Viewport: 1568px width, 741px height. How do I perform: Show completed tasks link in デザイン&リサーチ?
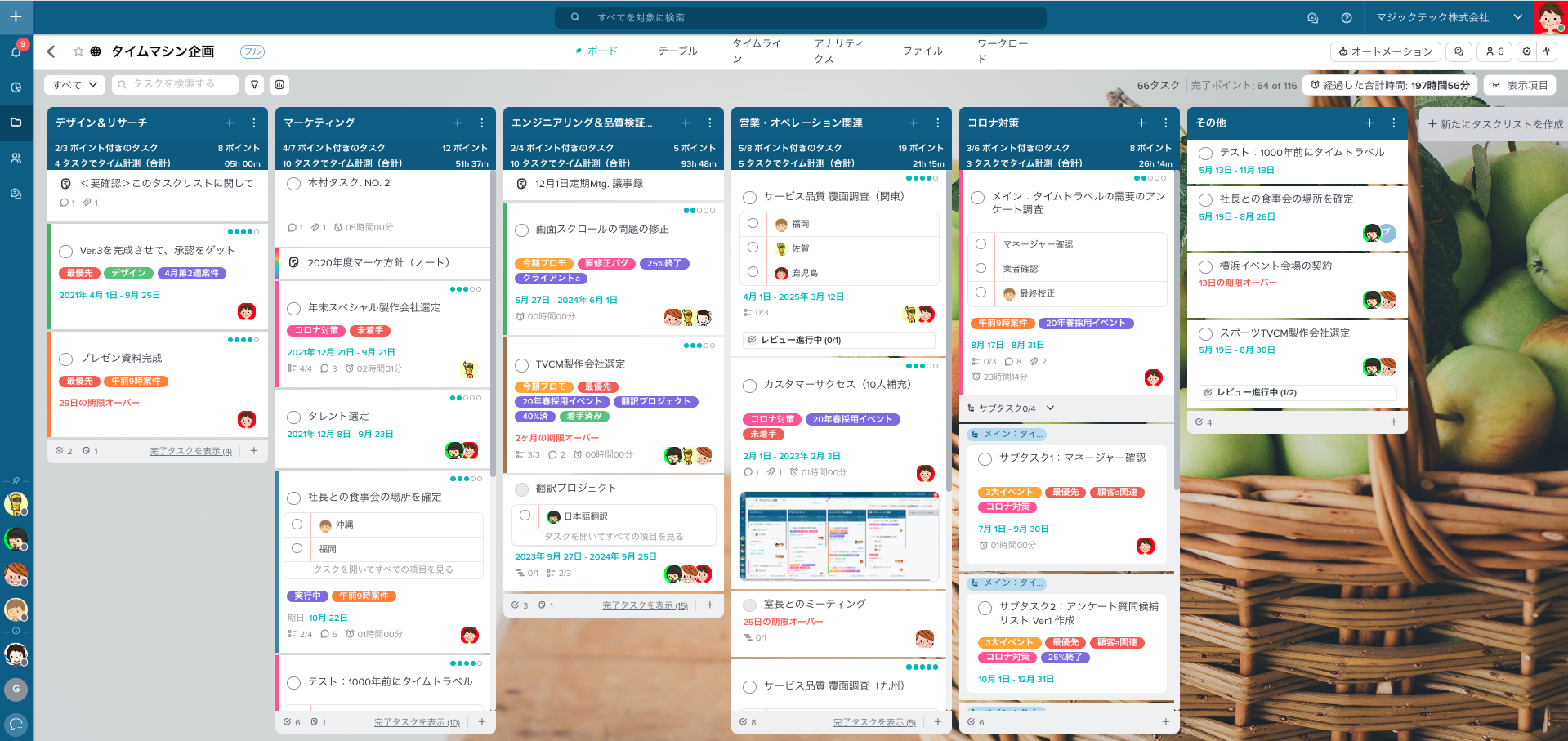(x=190, y=451)
